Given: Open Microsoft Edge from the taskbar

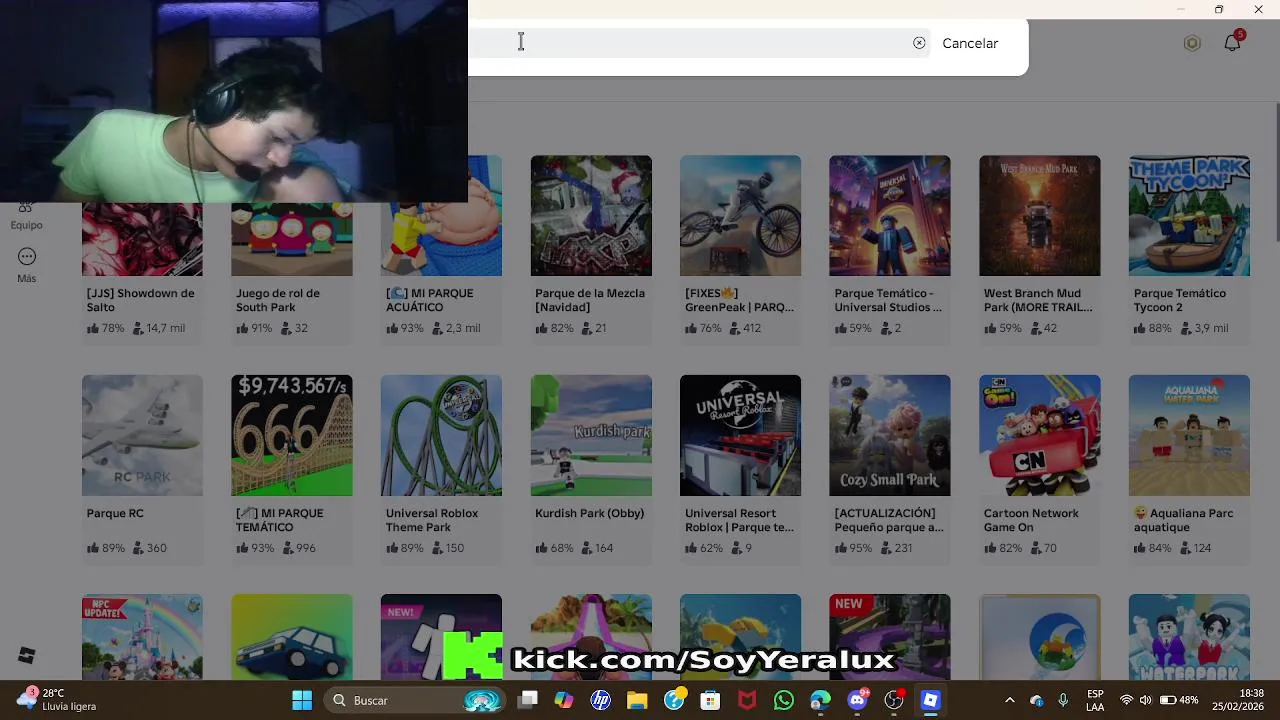Looking at the screenshot, I should pyautogui.click(x=820, y=700).
